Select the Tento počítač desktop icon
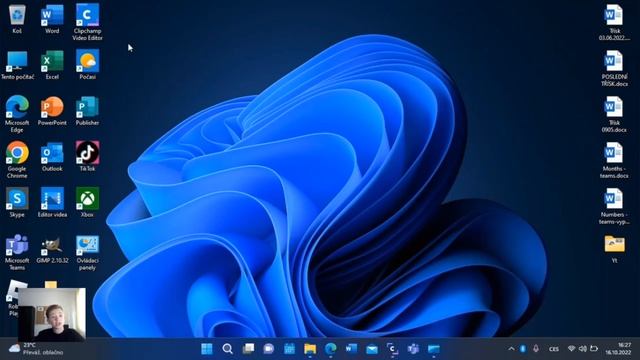Image resolution: width=640 pixels, height=360 pixels. tap(17, 65)
